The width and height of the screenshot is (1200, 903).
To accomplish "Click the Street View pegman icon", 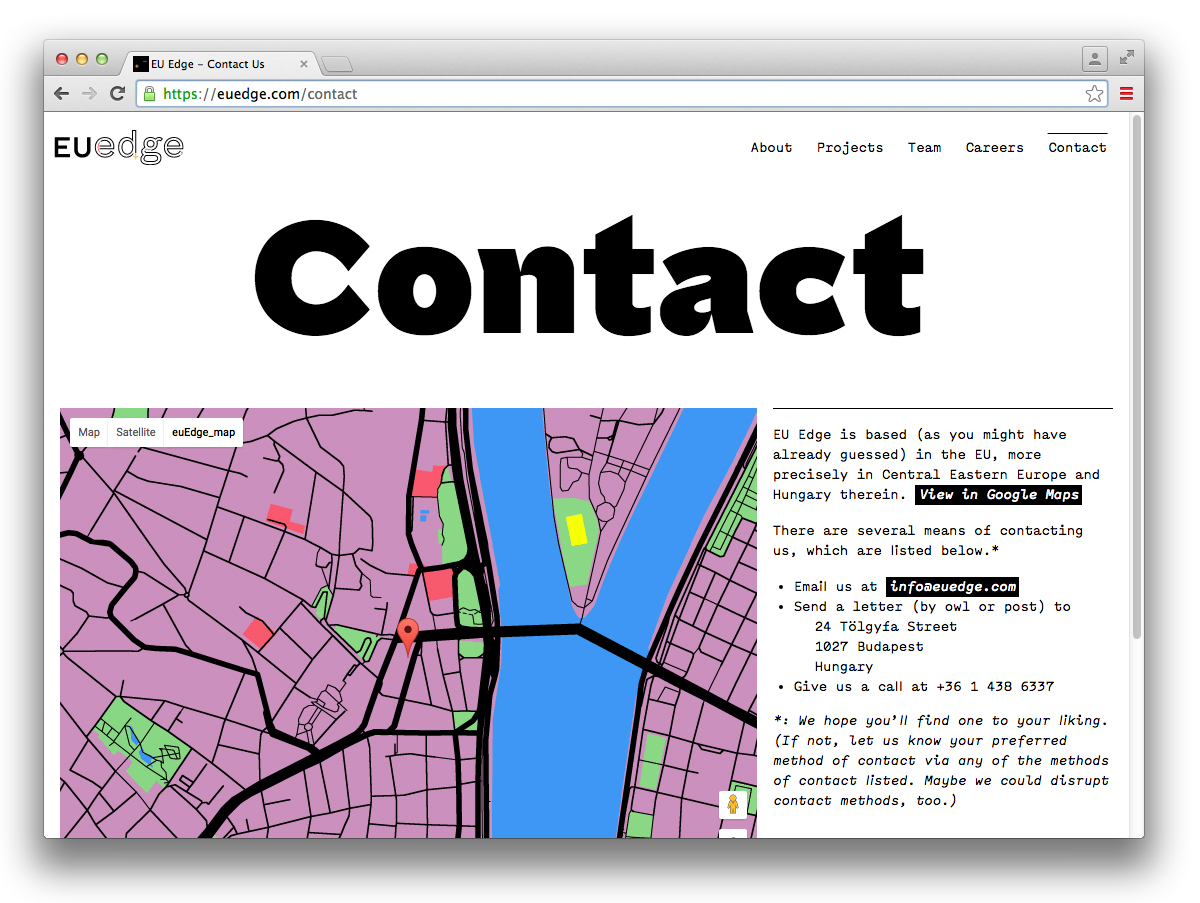I will (x=732, y=804).
